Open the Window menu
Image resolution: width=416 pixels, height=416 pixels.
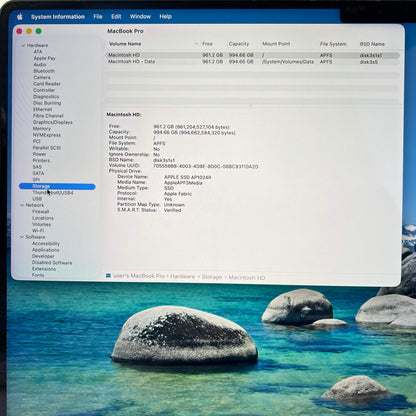pyautogui.click(x=140, y=16)
